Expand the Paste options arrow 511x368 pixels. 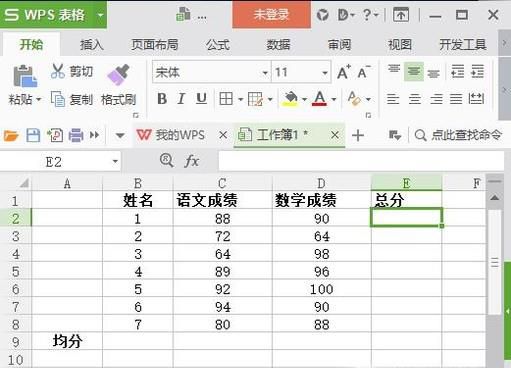(39, 99)
